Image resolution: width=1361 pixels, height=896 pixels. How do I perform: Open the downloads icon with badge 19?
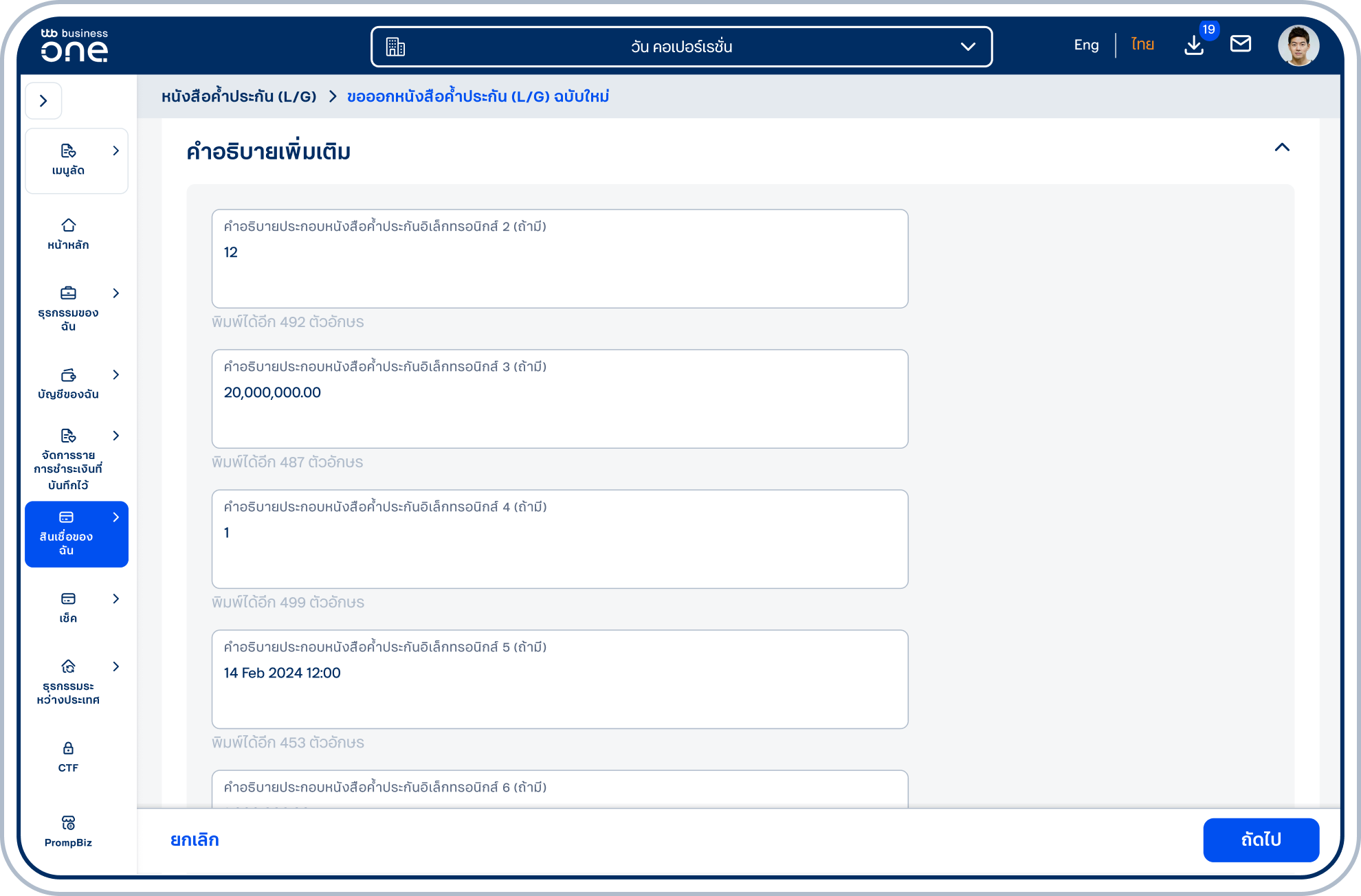click(x=1195, y=45)
